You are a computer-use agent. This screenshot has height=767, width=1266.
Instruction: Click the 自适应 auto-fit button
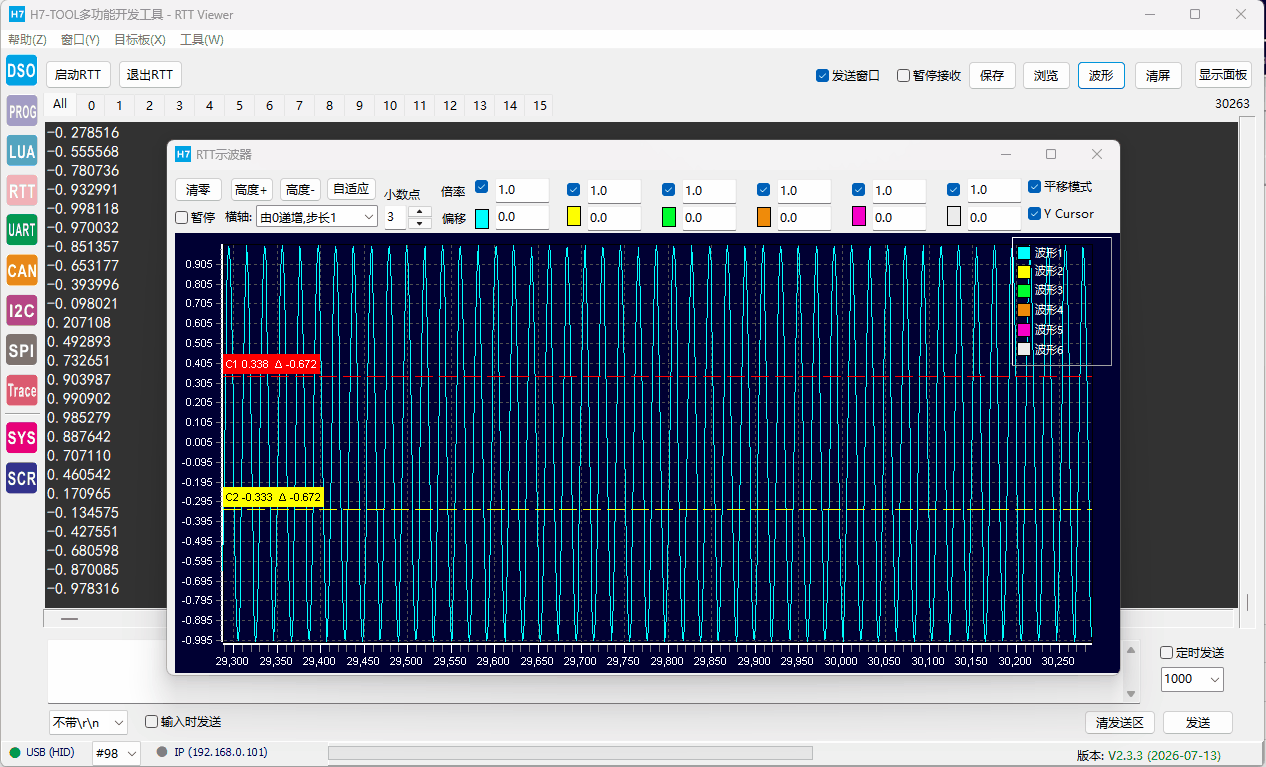tap(352, 189)
